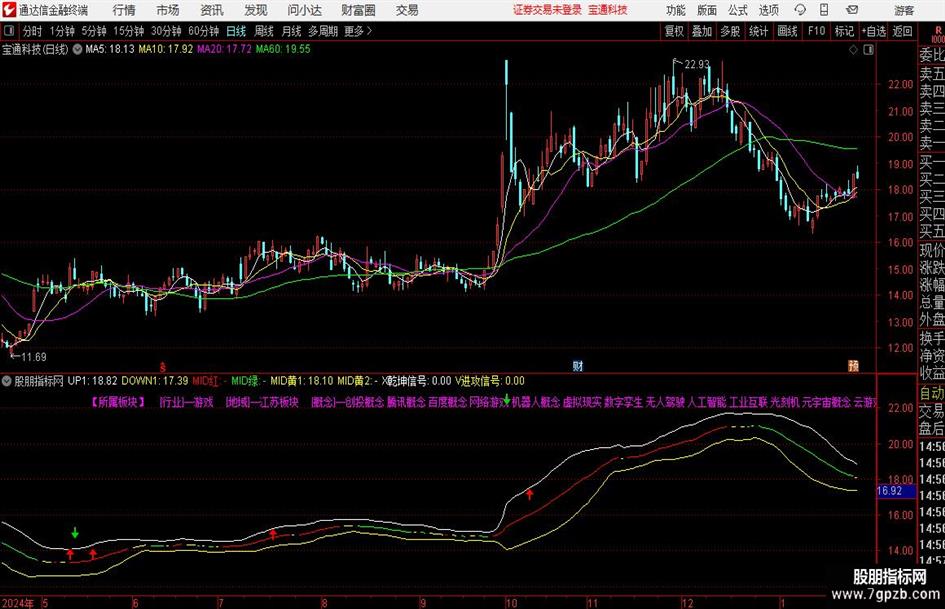Screen dimensions: 945x609
Task: Switch to the 1分钟 period tab
Action: [x=62, y=31]
